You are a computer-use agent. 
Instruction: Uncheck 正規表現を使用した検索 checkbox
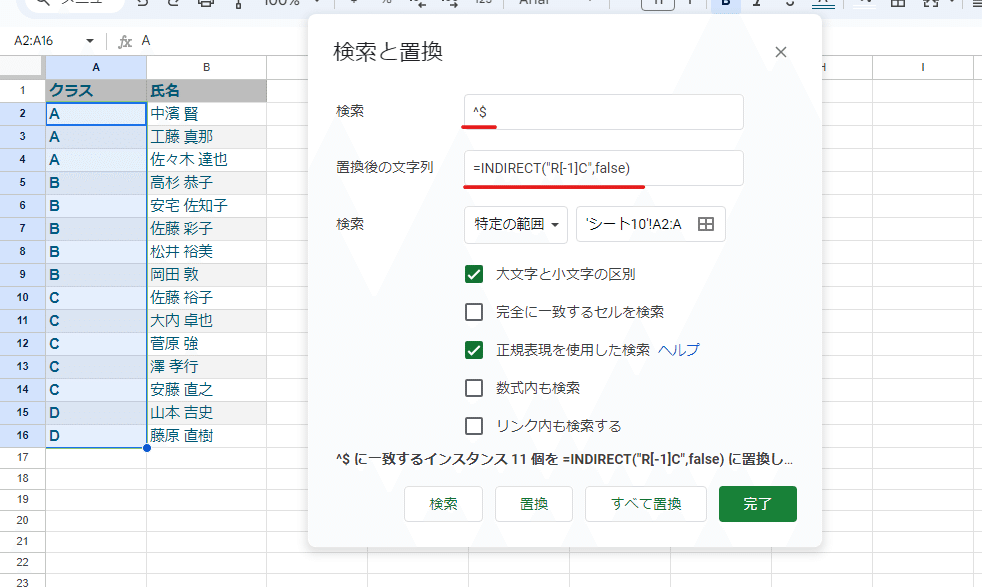click(x=474, y=350)
